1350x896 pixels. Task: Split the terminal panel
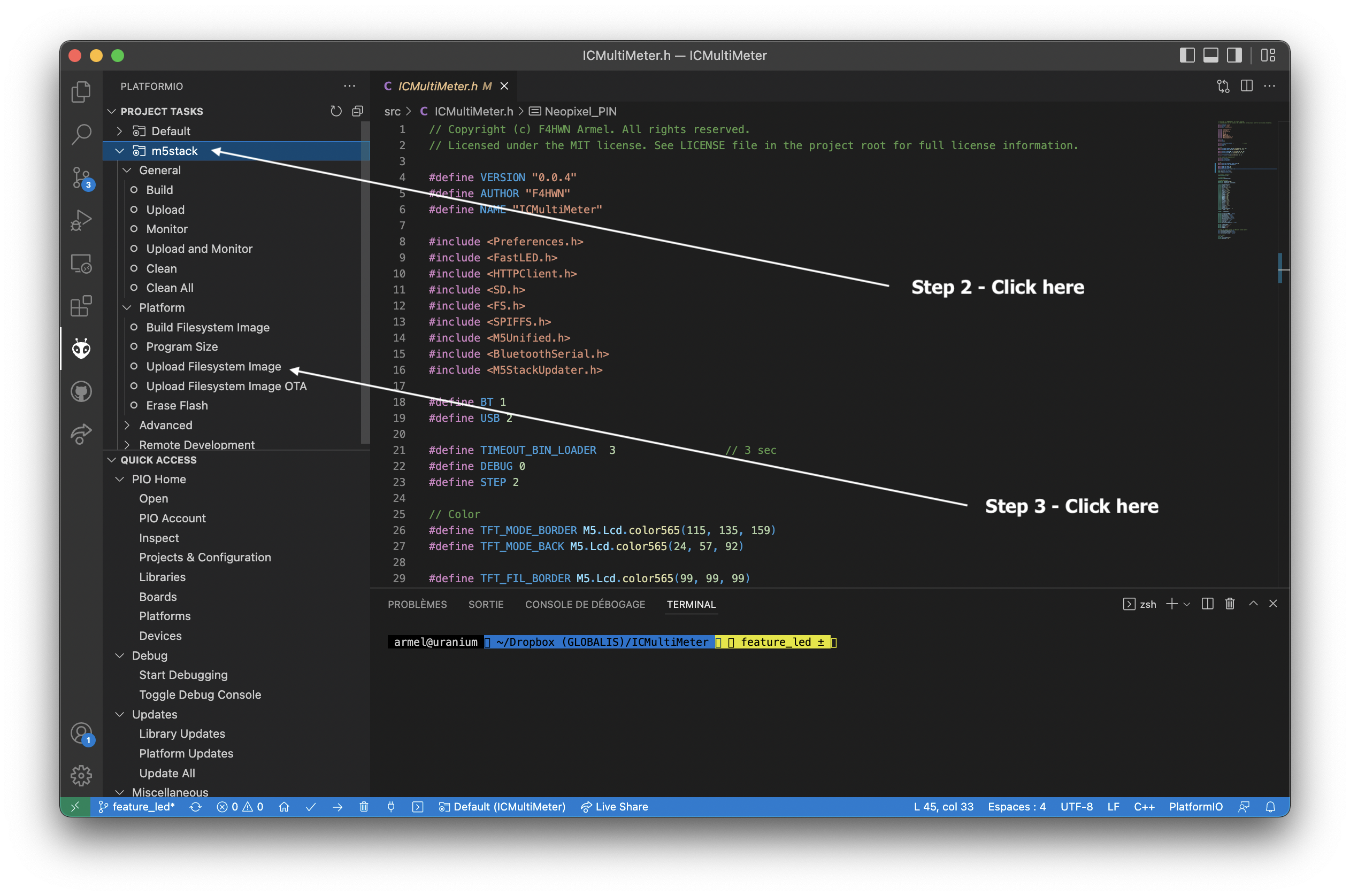click(1207, 604)
